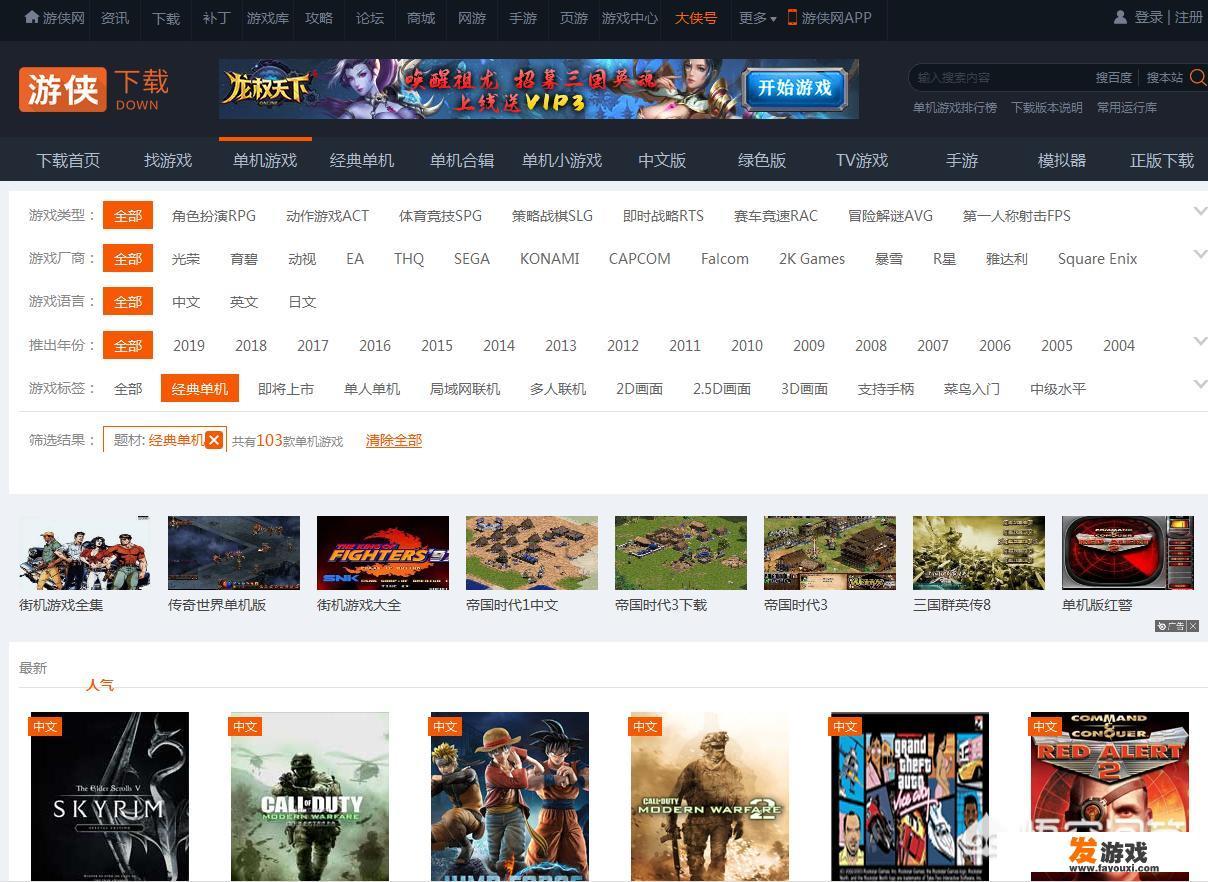Click the 游侠下载 logo
Viewport: 1208px width, 882px height.
point(94,89)
